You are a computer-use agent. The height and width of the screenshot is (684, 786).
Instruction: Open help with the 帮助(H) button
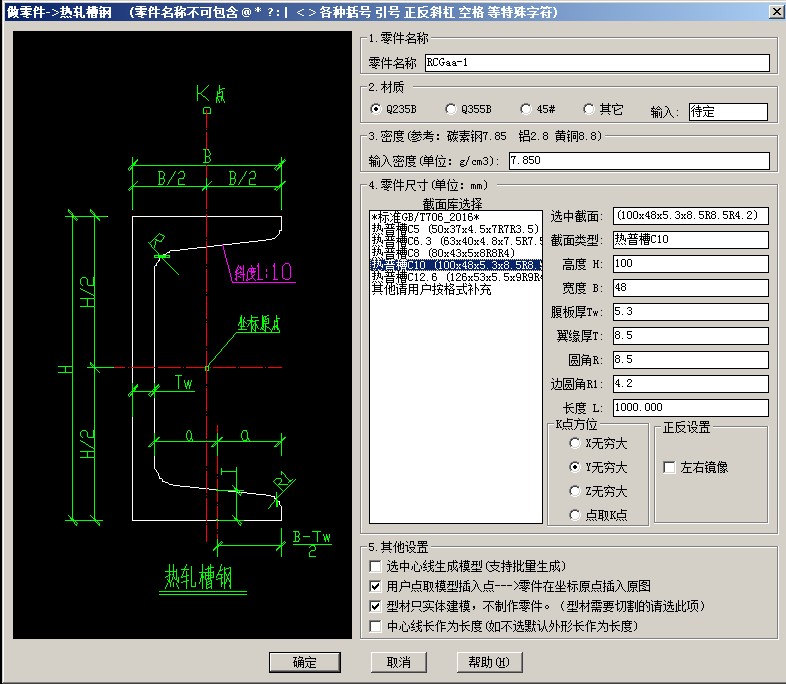click(489, 662)
